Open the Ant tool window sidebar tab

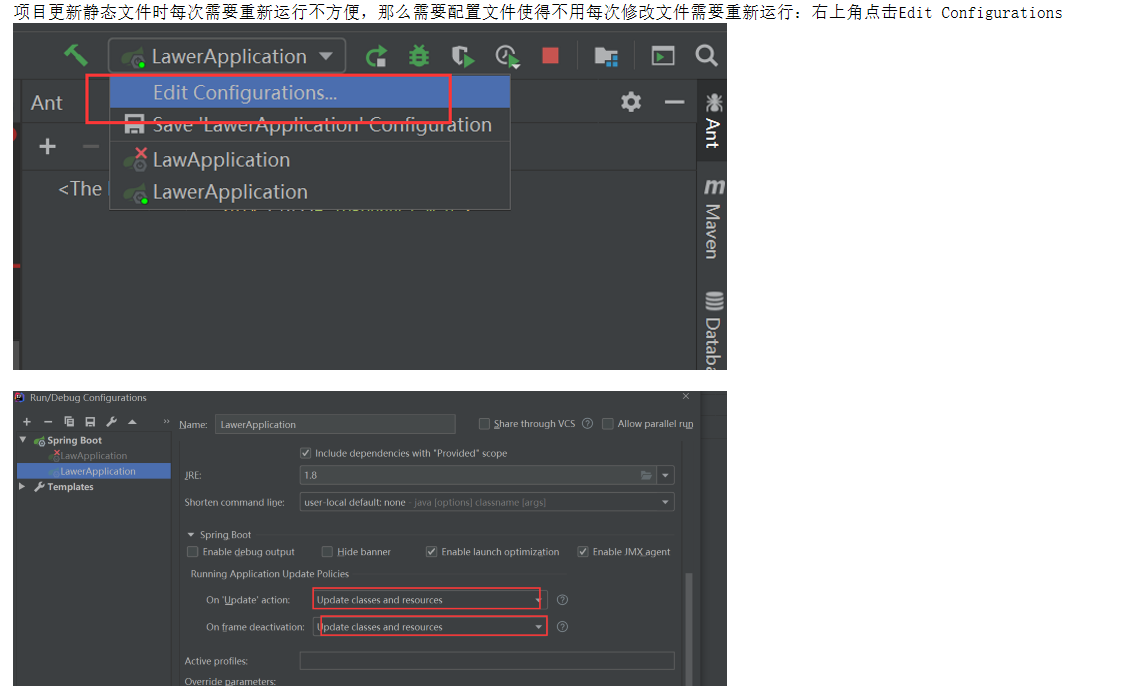(x=712, y=120)
